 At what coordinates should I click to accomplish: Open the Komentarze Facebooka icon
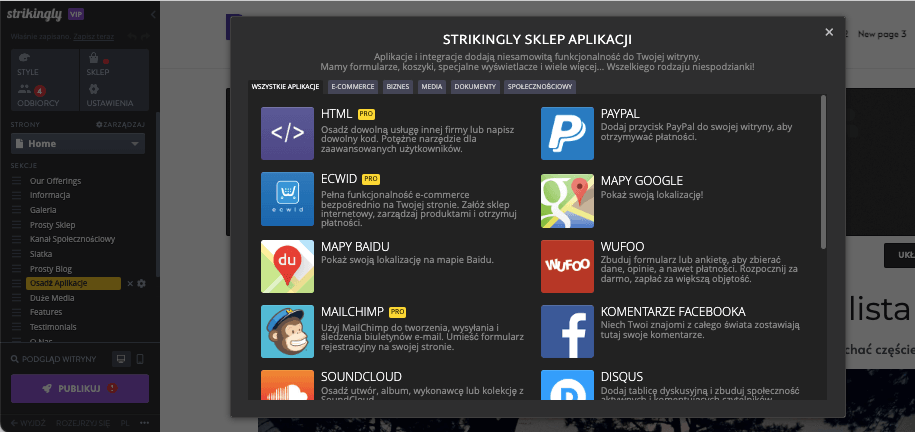tap(567, 332)
